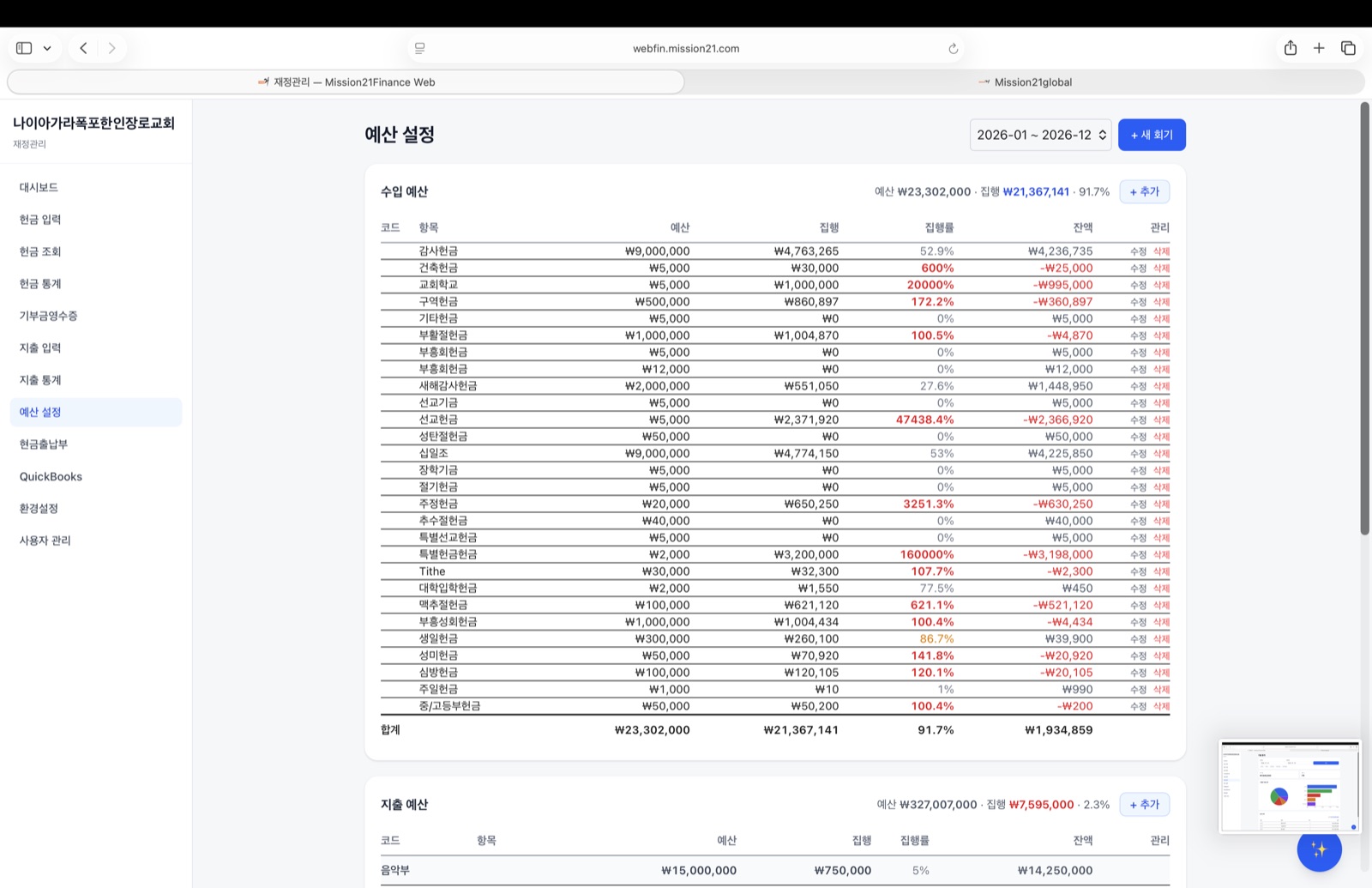Screen dimensions: 1372x888
Task: Open 대시보드 in the sidebar
Action: point(96,187)
